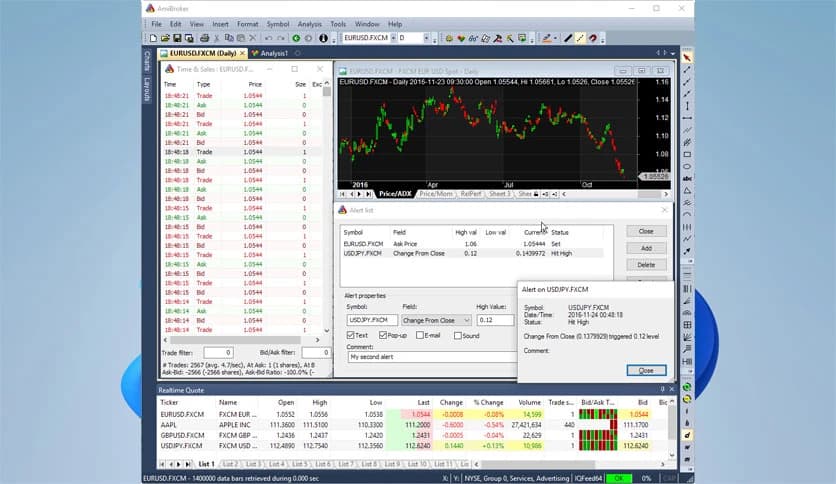Click the Realtime Quote horizontal scrollbar
Viewport: 836px width, 484px height.
(569, 464)
